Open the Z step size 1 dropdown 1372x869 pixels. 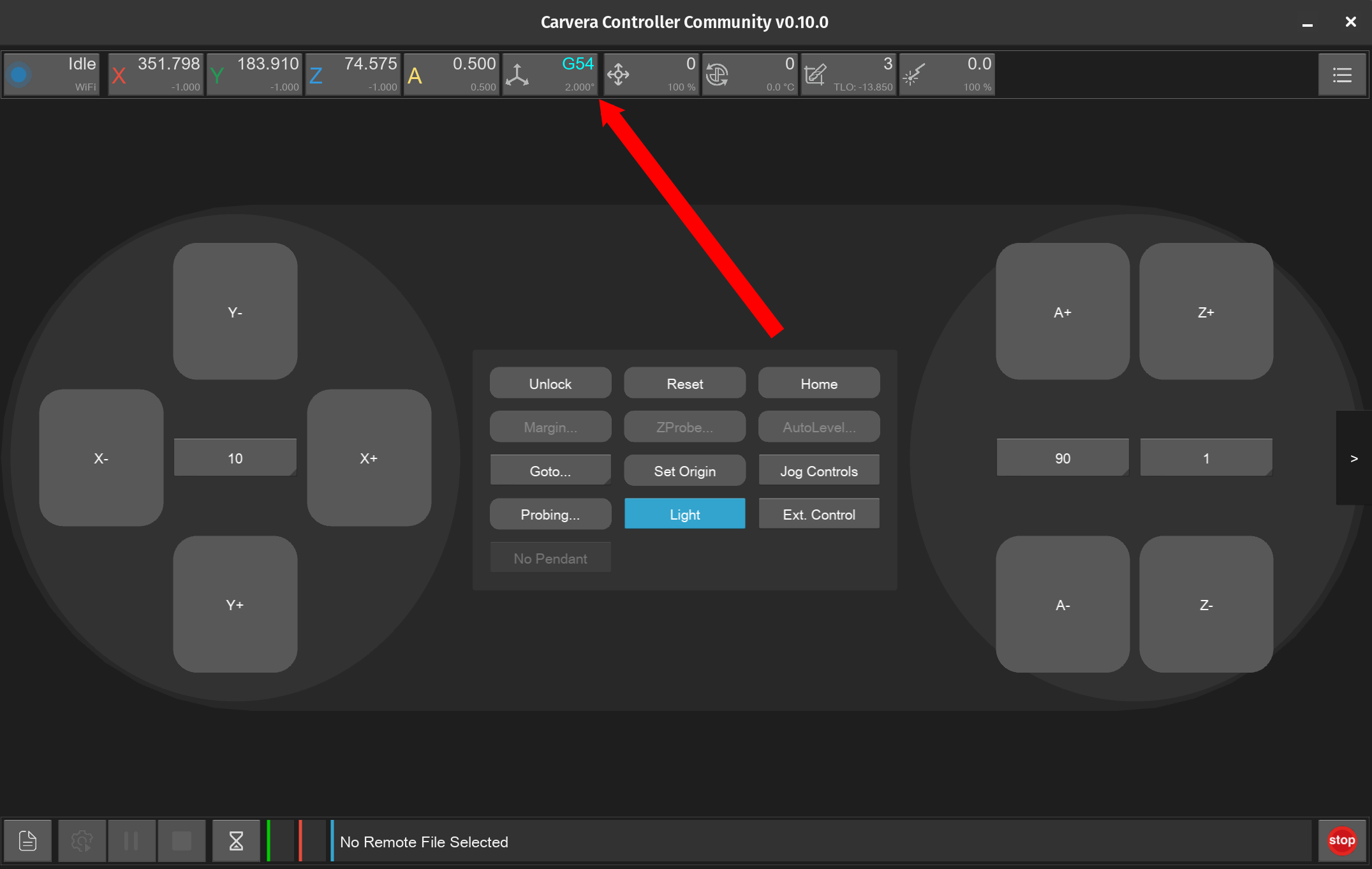[x=1206, y=458]
